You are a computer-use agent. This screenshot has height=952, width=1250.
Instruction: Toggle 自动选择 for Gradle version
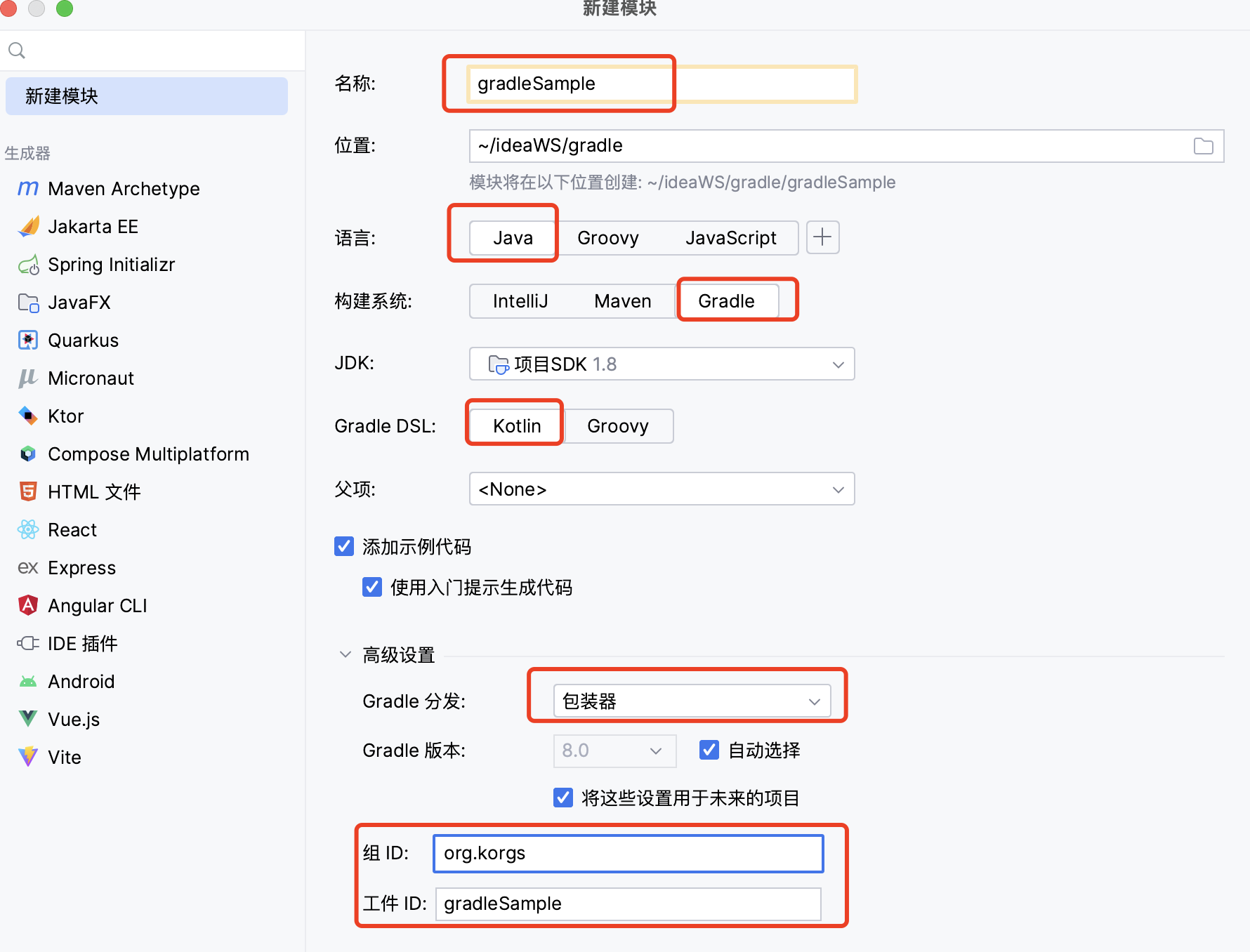(x=709, y=750)
